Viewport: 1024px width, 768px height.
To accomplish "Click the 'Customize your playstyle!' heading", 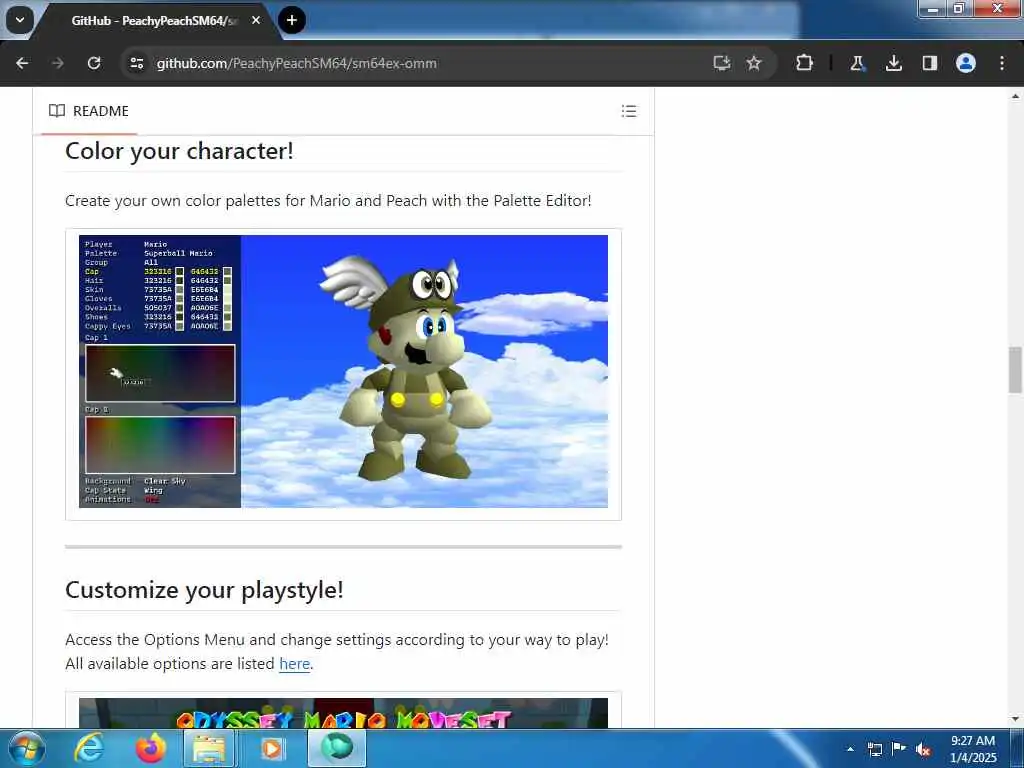I will point(204,590).
